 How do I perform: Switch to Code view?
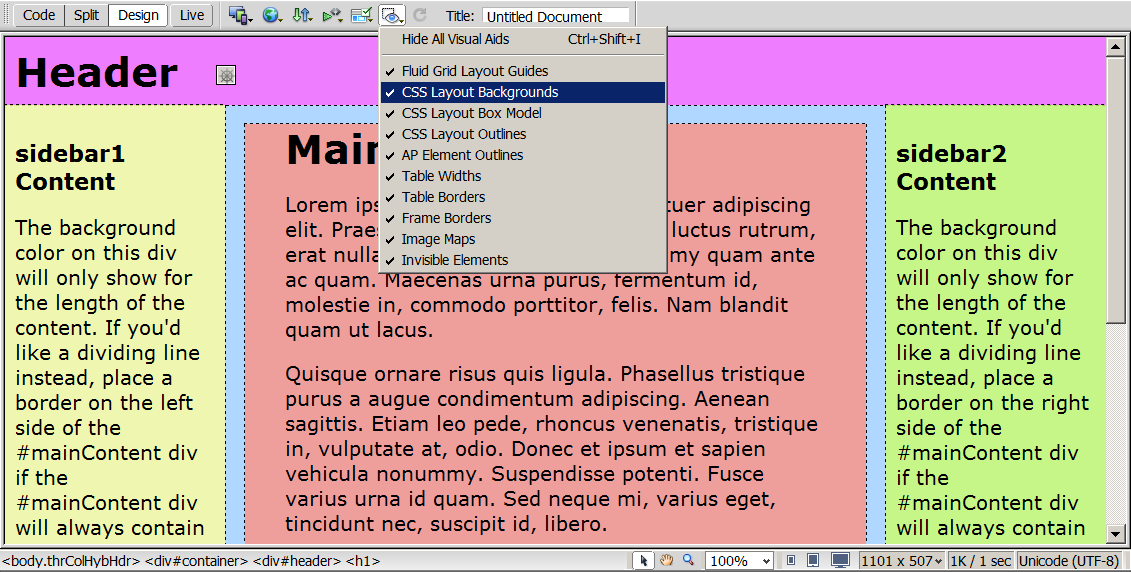pos(39,15)
